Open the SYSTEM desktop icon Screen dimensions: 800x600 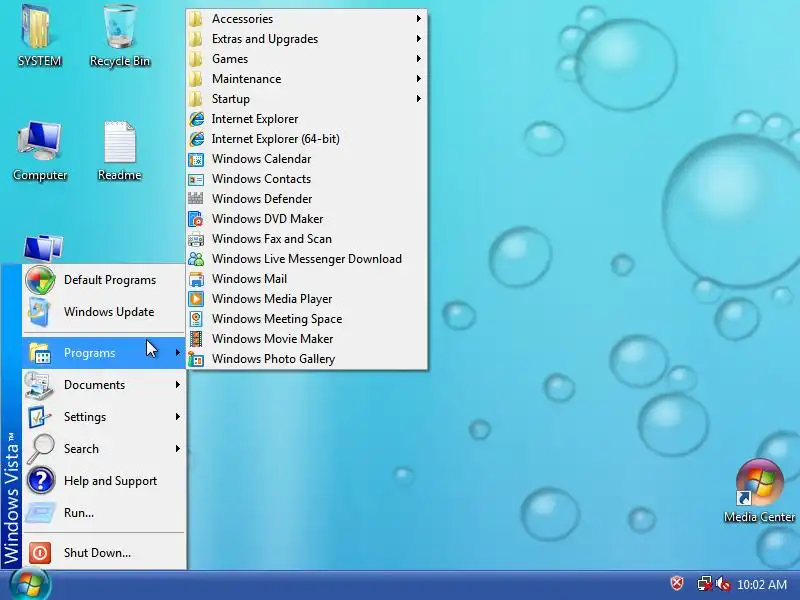[38, 36]
